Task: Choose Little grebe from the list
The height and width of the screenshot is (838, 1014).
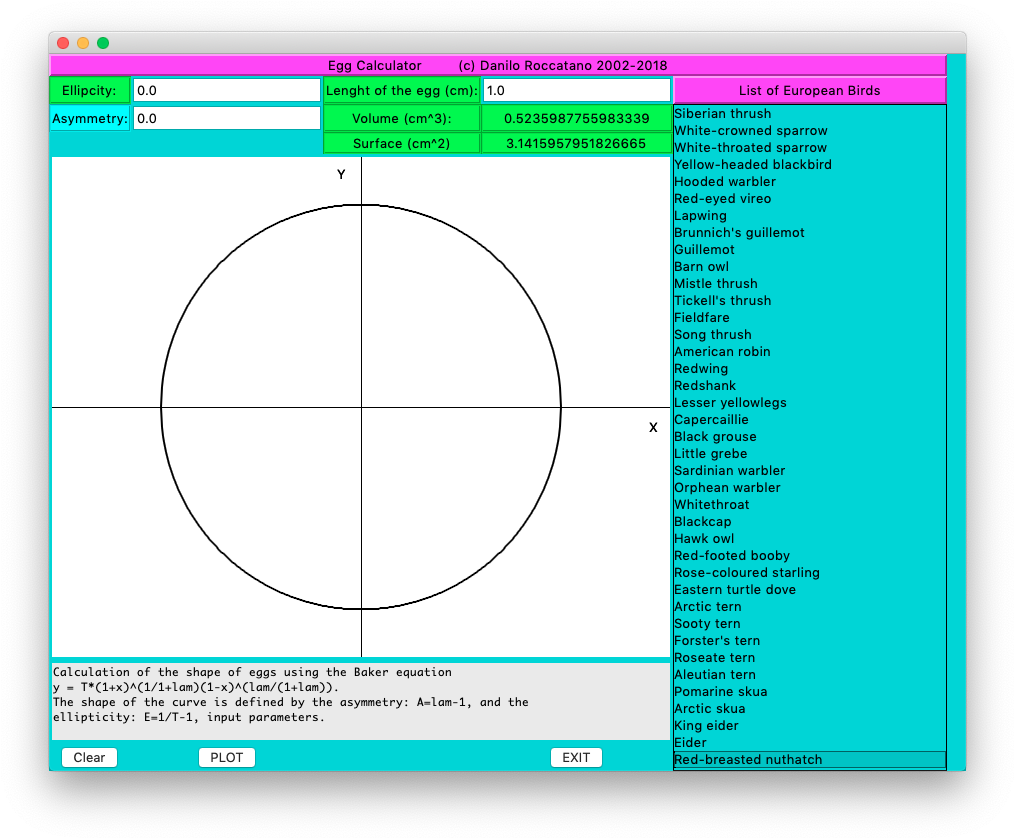Action: click(x=710, y=454)
